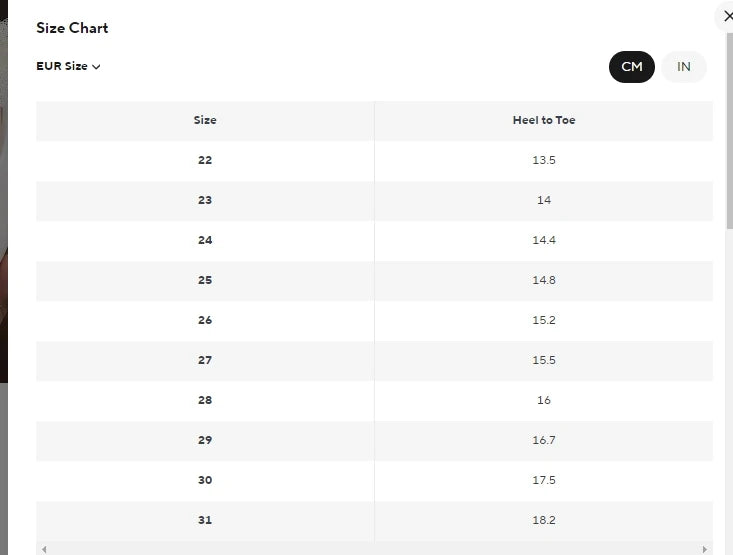Select the size 25 row
Screen dimensions: 733x555
pyautogui.click(x=205, y=280)
